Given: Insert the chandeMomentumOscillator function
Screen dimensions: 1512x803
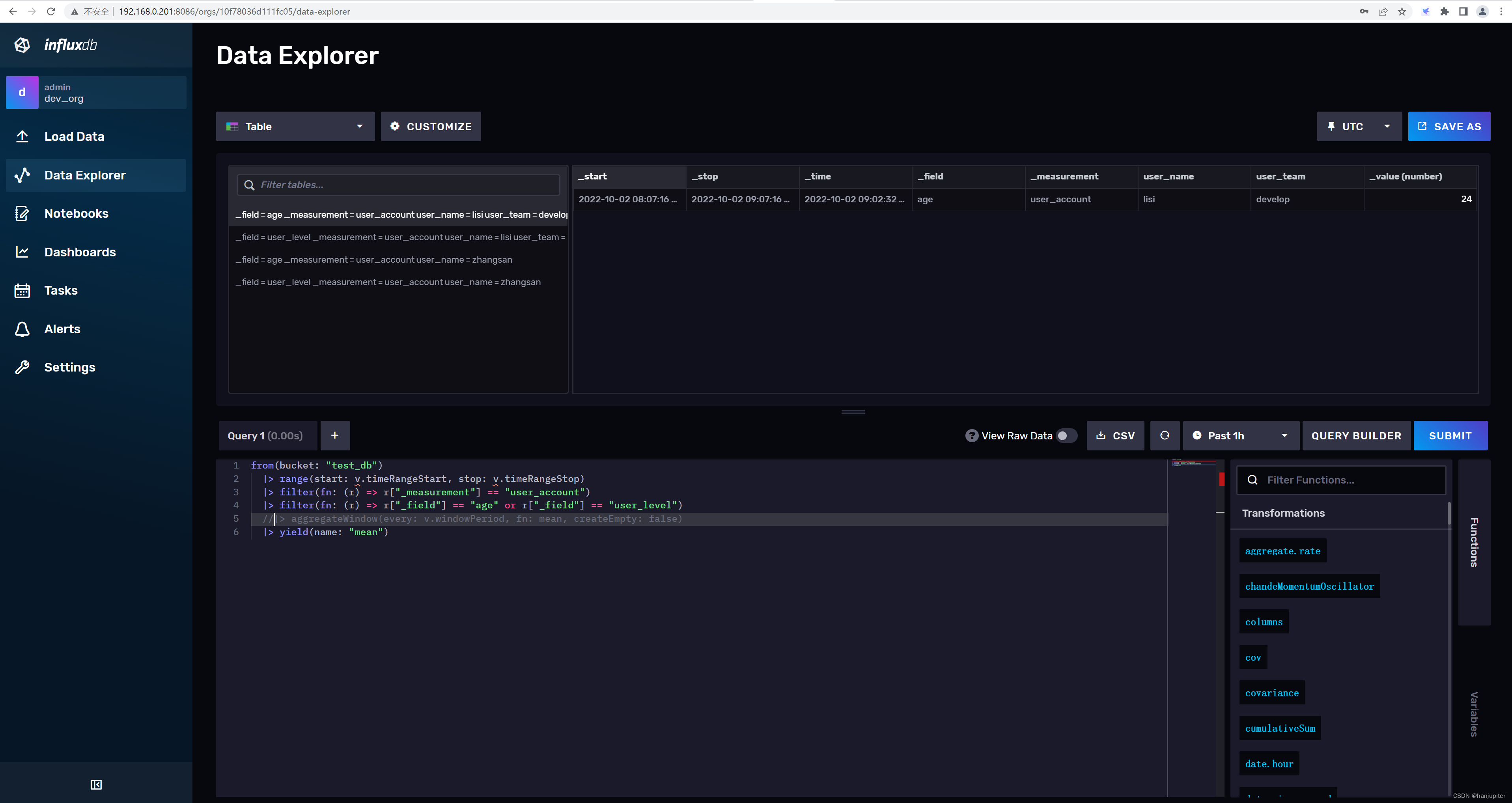Looking at the screenshot, I should pyautogui.click(x=1310, y=586).
